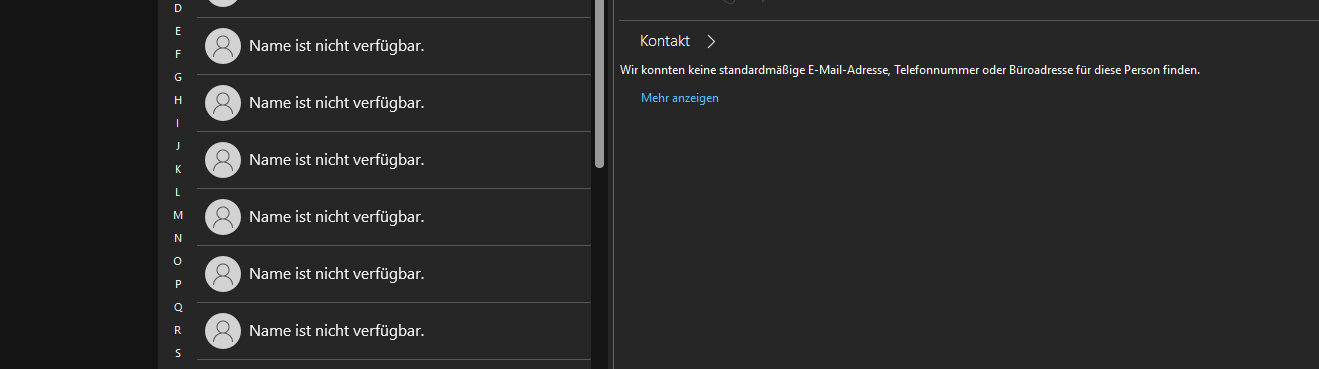Screen dimensions: 1319x369
Task: Select index letter G in the contacts sidebar
Action: 178,77
